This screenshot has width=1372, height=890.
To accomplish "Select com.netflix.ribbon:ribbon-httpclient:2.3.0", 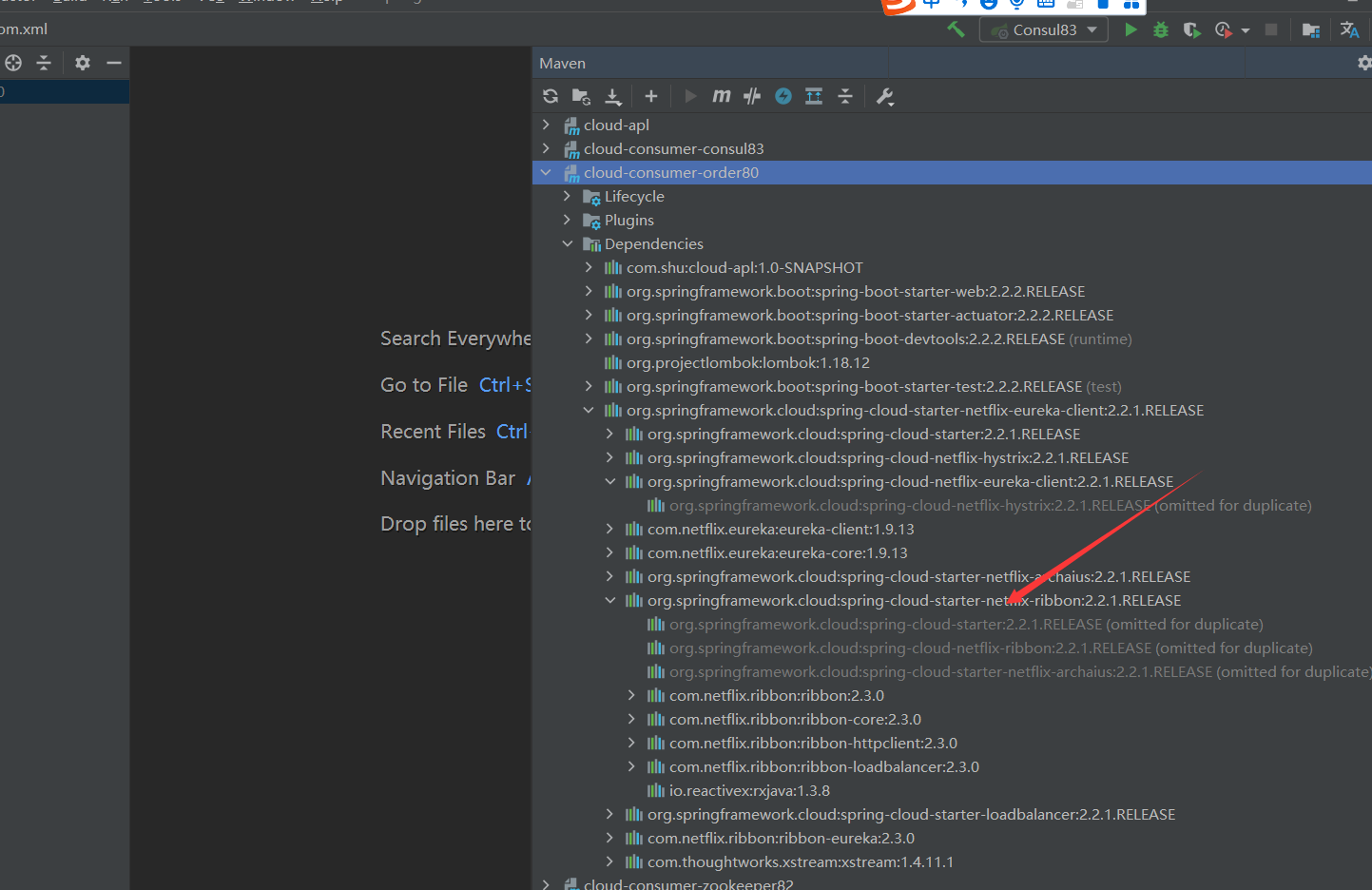I will [813, 743].
